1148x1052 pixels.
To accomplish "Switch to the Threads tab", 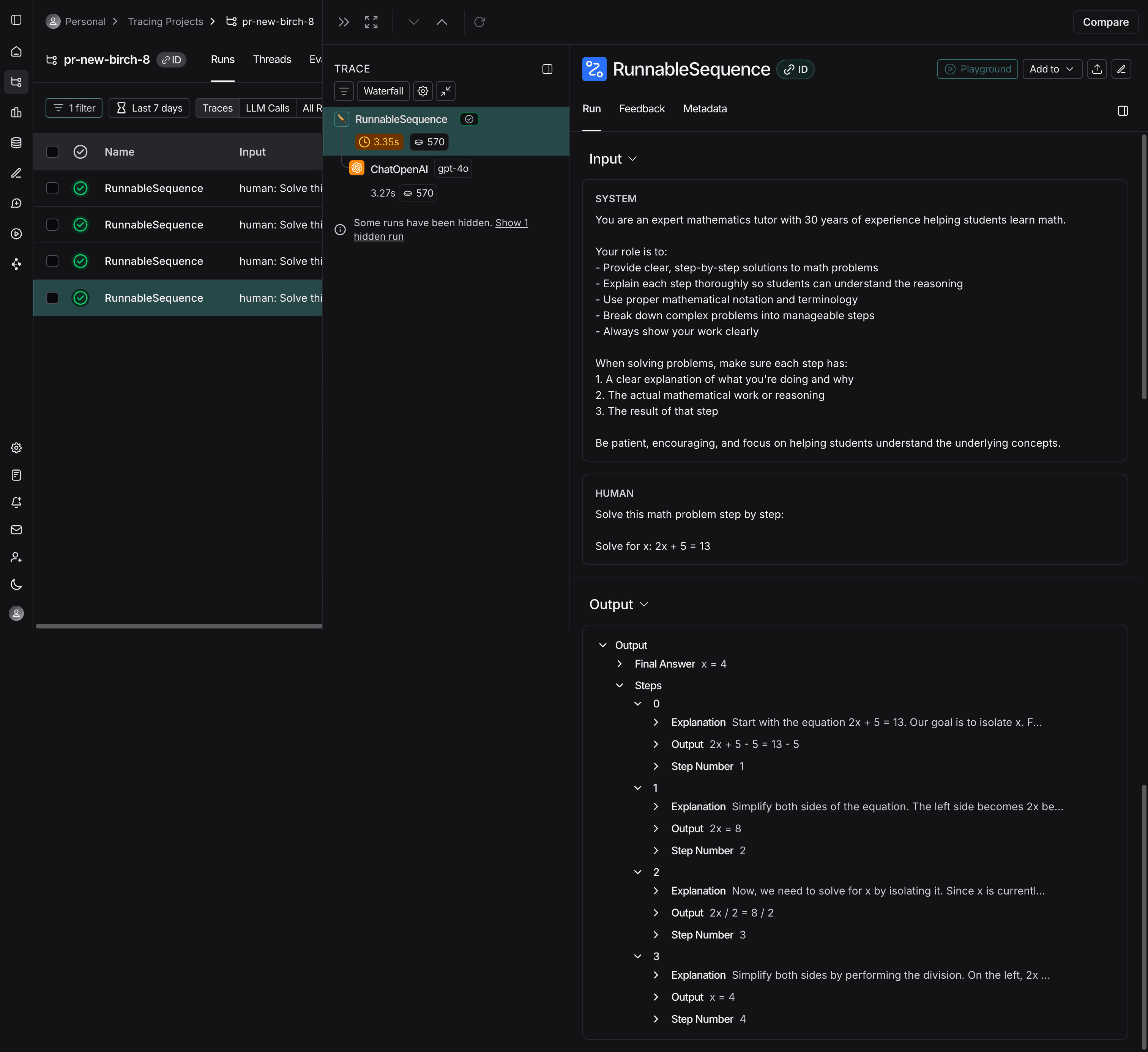I will pos(272,59).
